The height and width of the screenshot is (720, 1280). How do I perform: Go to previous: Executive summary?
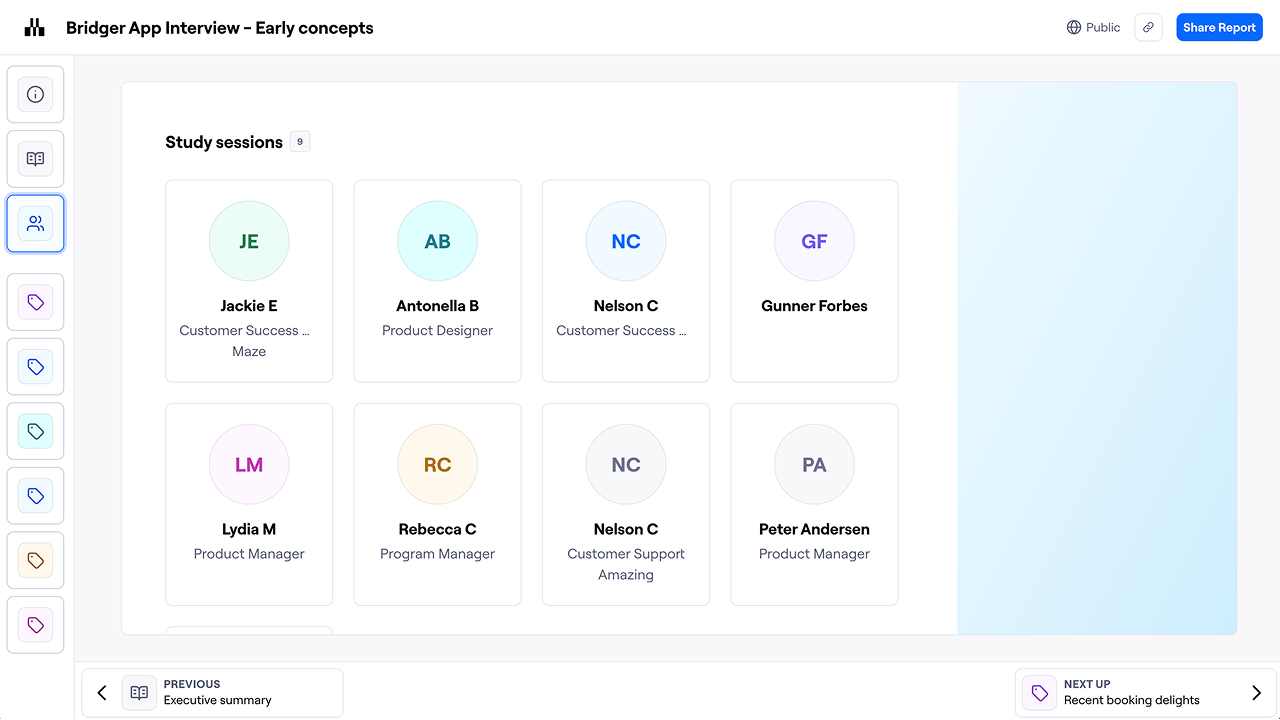[x=212, y=692]
